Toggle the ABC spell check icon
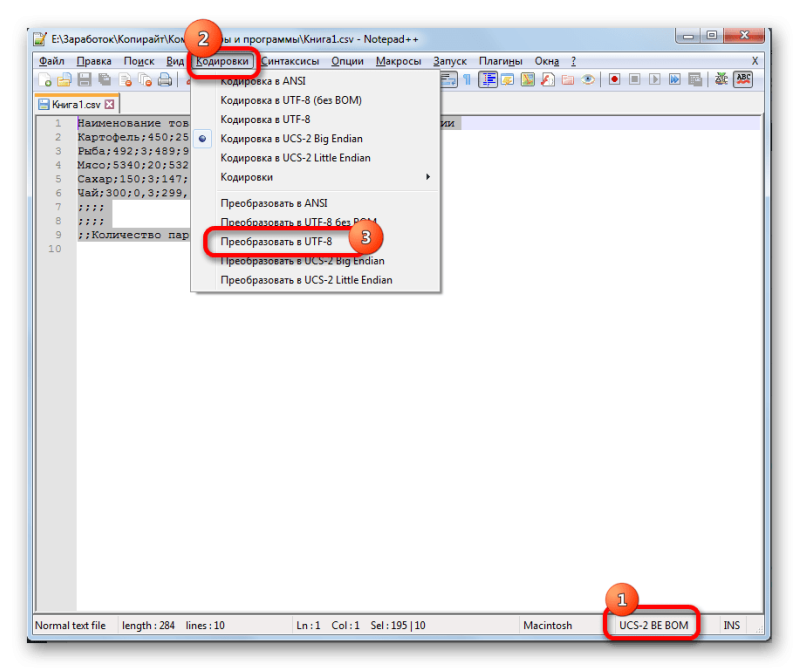Image resolution: width=800 pixels, height=671 pixels. 743,80
